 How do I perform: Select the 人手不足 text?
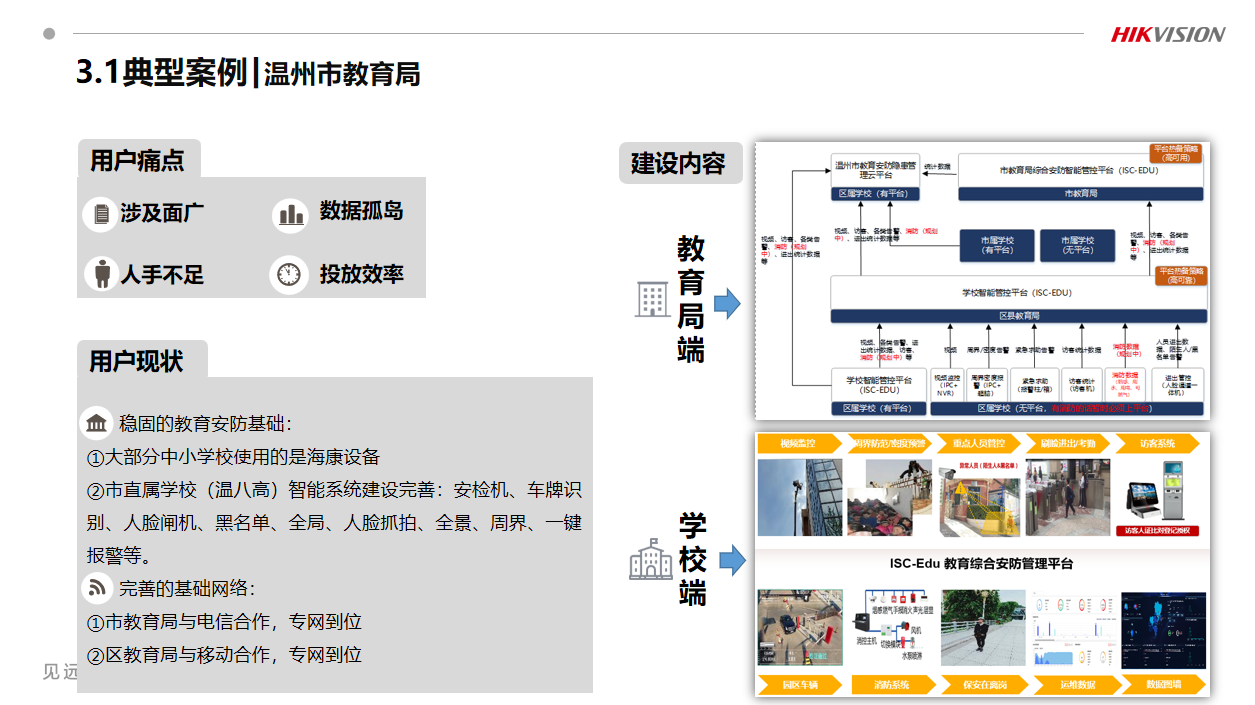[162, 274]
